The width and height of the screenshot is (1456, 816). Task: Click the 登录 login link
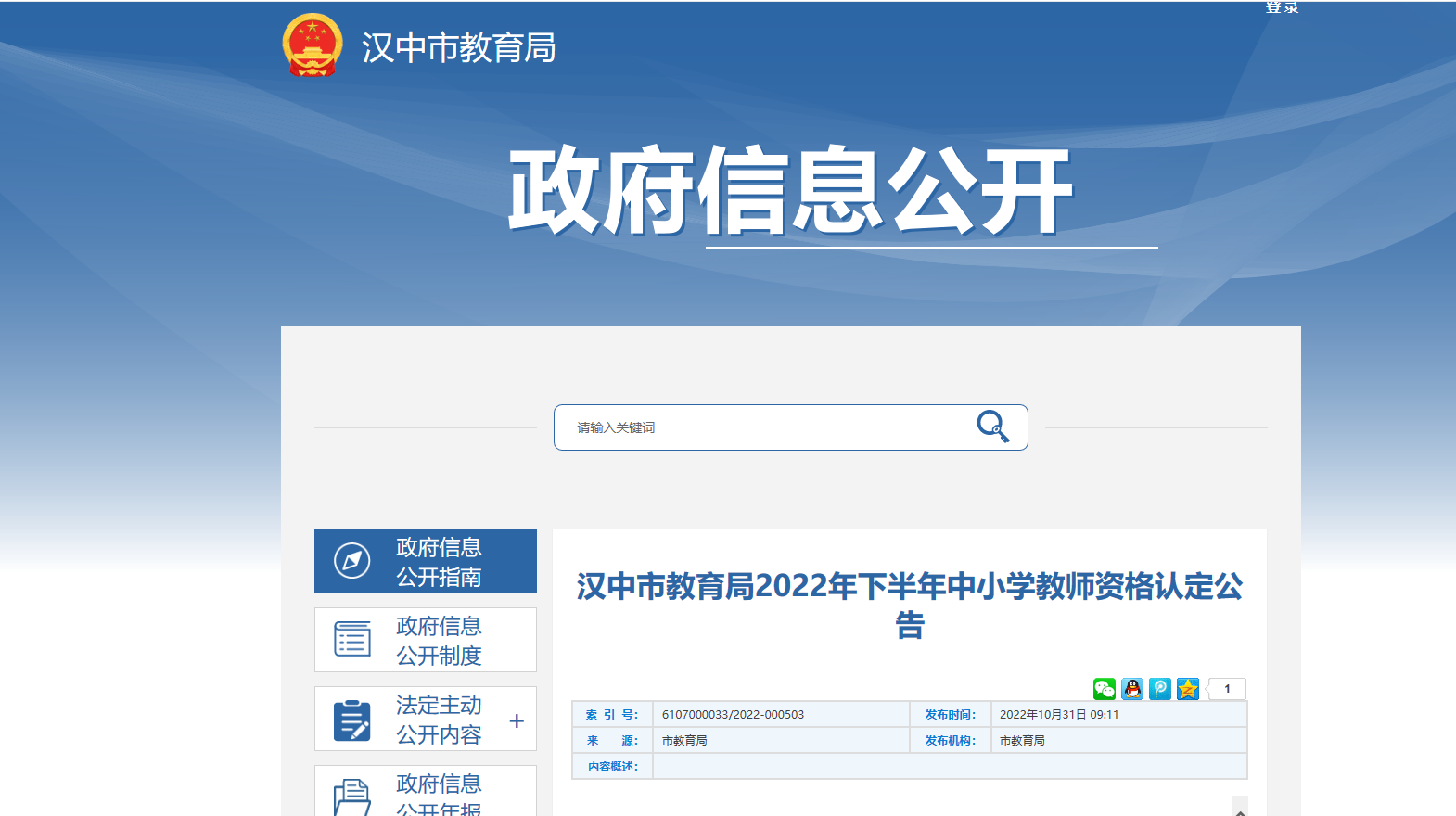pos(1282,7)
